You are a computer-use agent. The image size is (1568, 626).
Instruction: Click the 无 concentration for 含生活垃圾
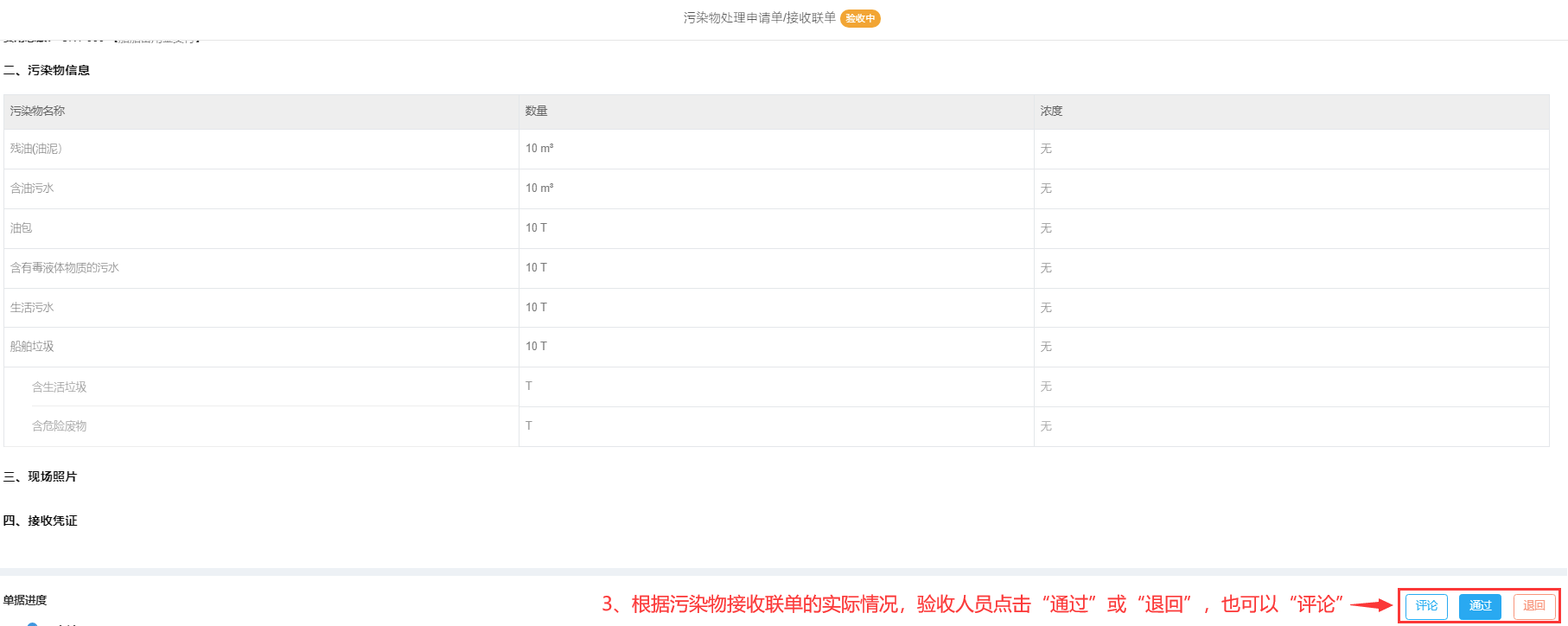[x=1046, y=386]
